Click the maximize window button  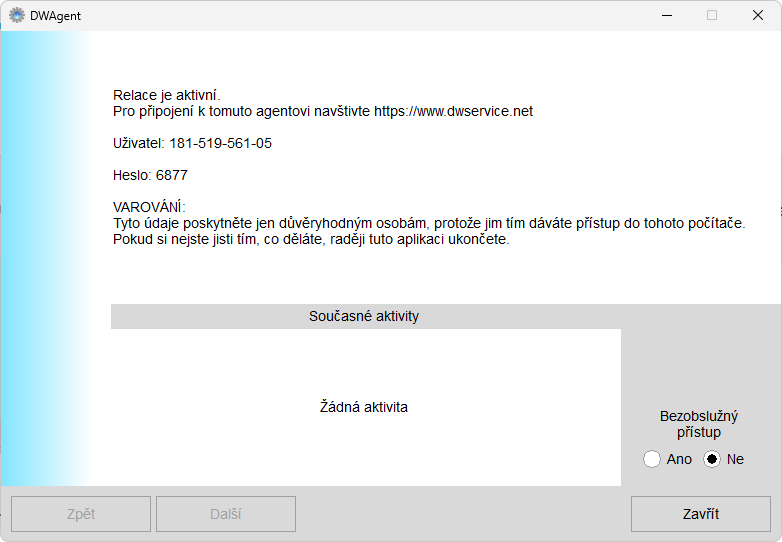(712, 15)
